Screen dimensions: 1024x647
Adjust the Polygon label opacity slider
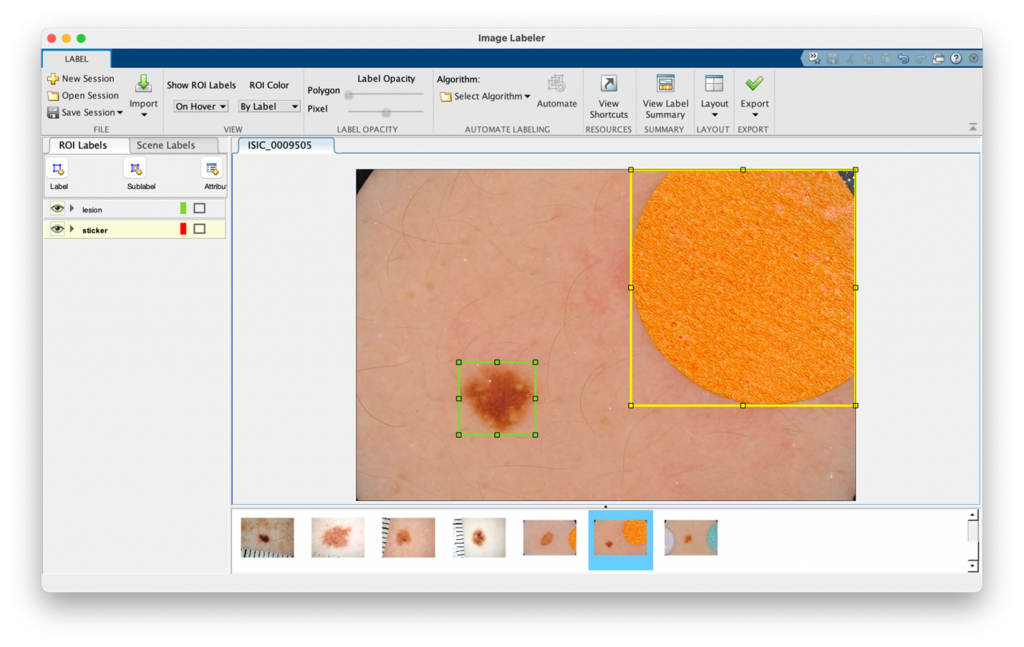point(349,94)
